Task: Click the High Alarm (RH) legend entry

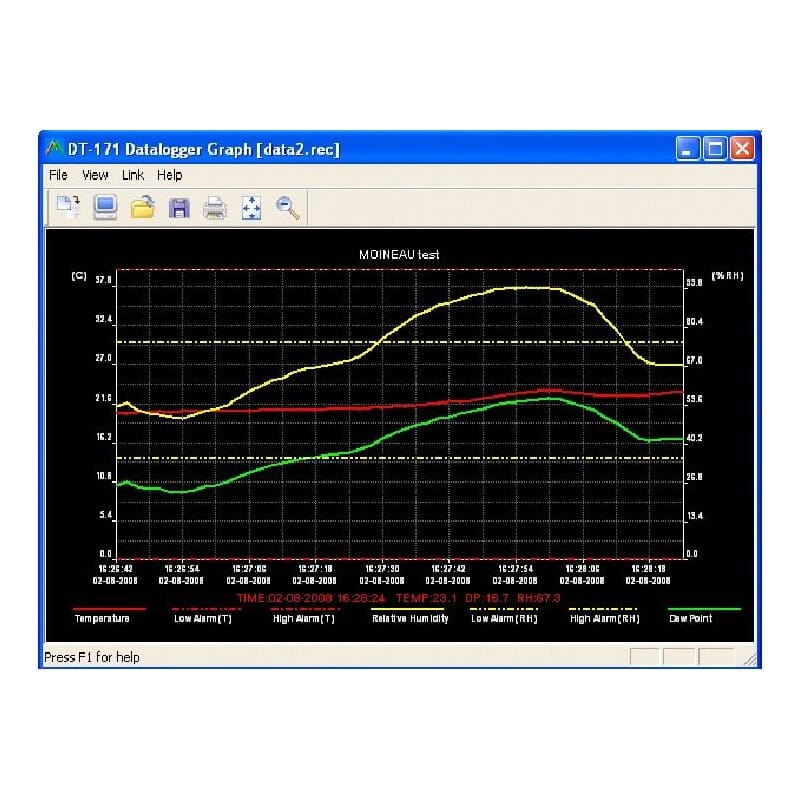Action: pyautogui.click(x=604, y=618)
